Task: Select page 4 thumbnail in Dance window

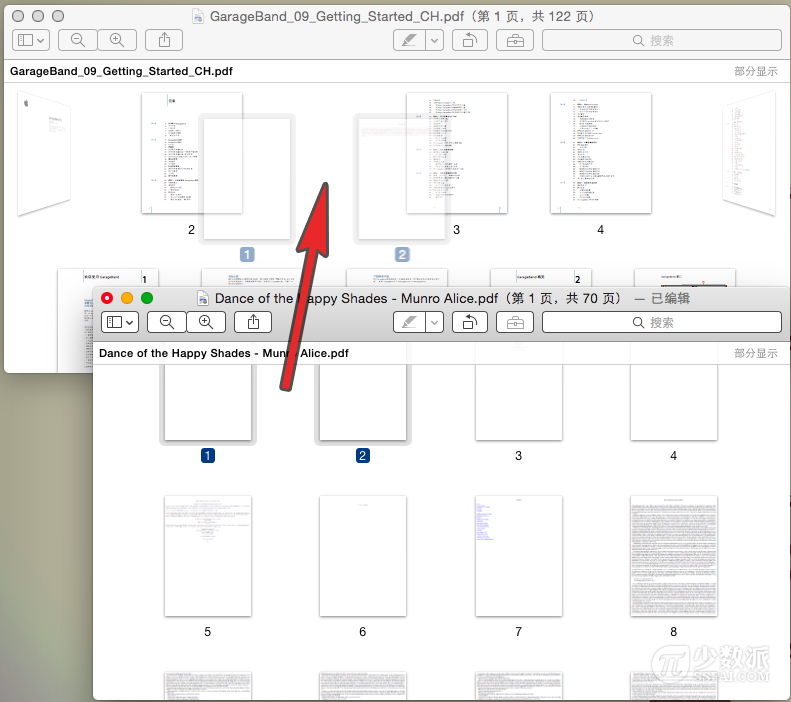Action: (673, 402)
